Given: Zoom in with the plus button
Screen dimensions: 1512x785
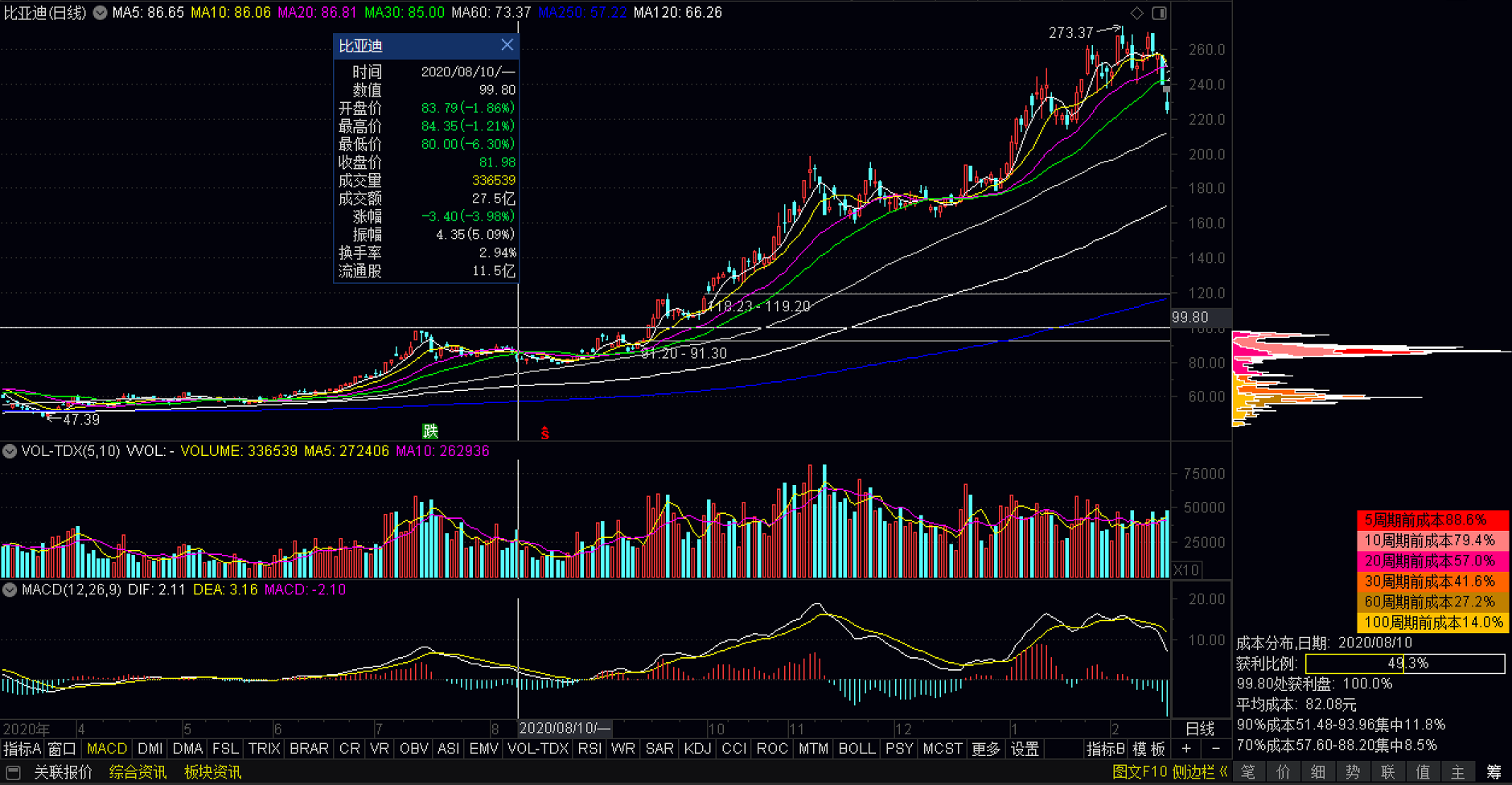Looking at the screenshot, I should pyautogui.click(x=1186, y=749).
